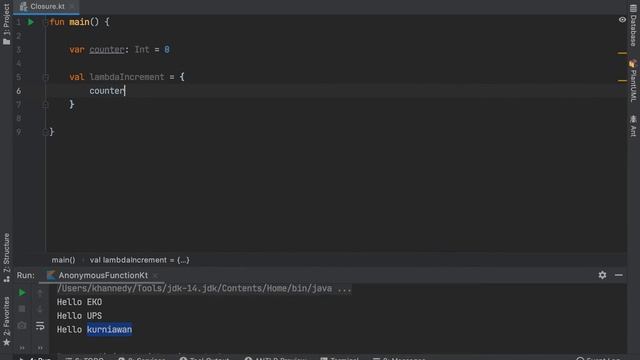The height and width of the screenshot is (360, 640).
Task: Click the camera Dump Threads icon
Action: pyautogui.click(x=22, y=326)
